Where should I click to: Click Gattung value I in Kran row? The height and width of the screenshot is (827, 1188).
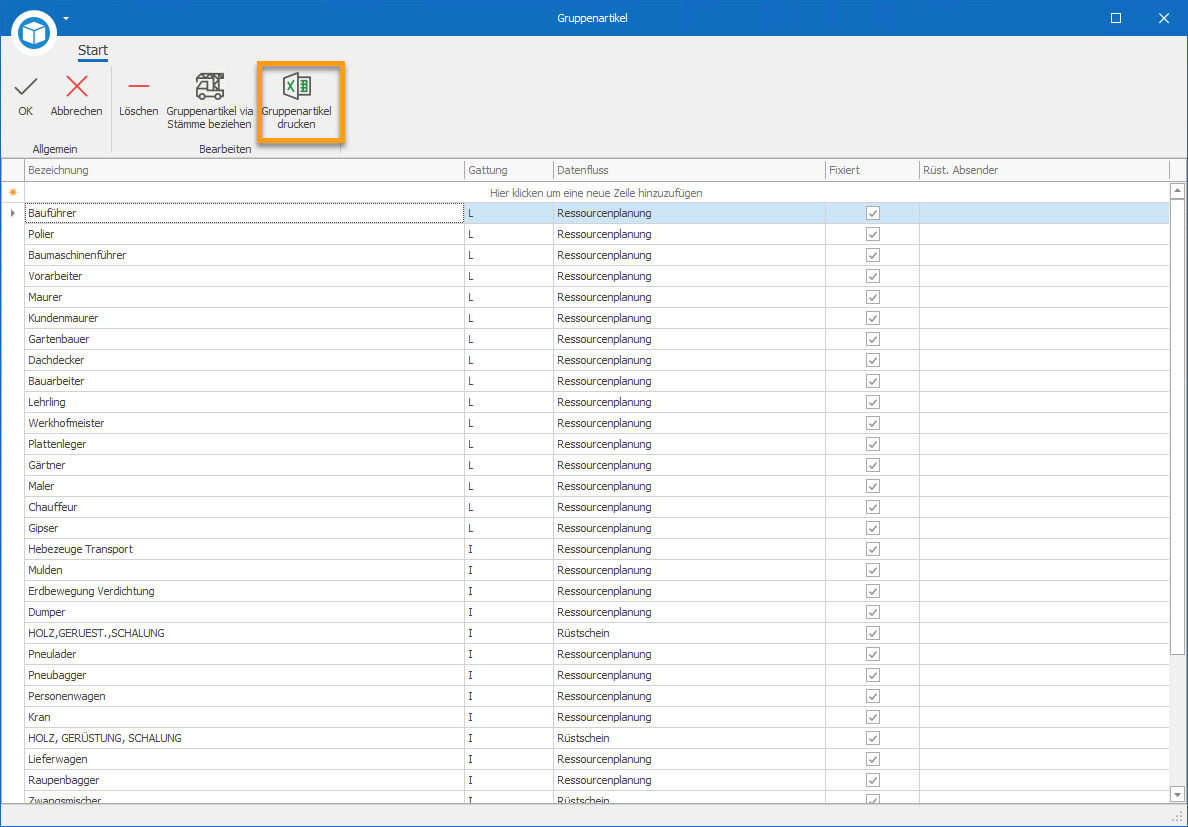coord(471,717)
